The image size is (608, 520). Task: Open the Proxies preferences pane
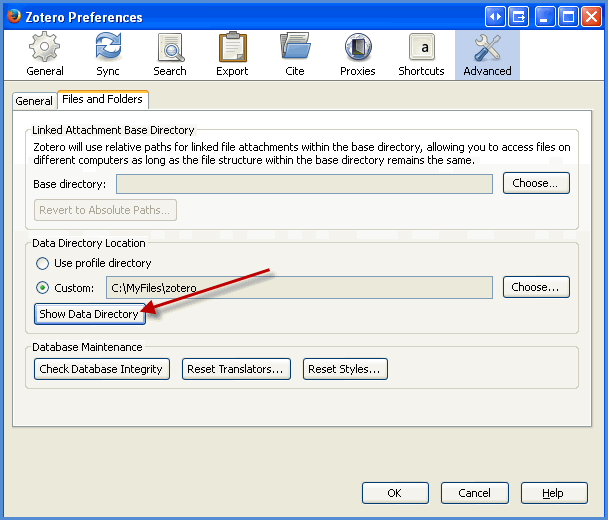click(x=358, y=54)
